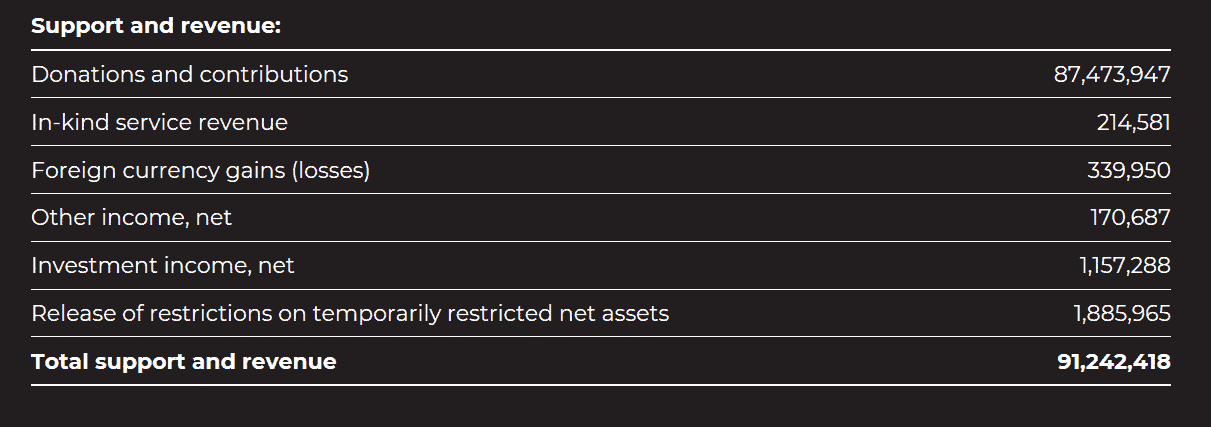
Task: Select 'Foreign currency gains (losses)' row label
Action: coord(200,170)
